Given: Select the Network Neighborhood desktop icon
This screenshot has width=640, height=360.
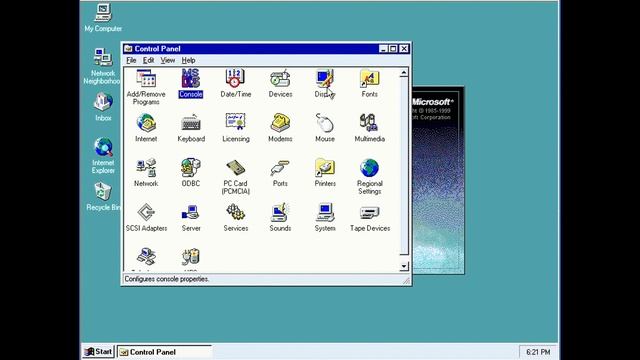Looking at the screenshot, I should [102, 66].
